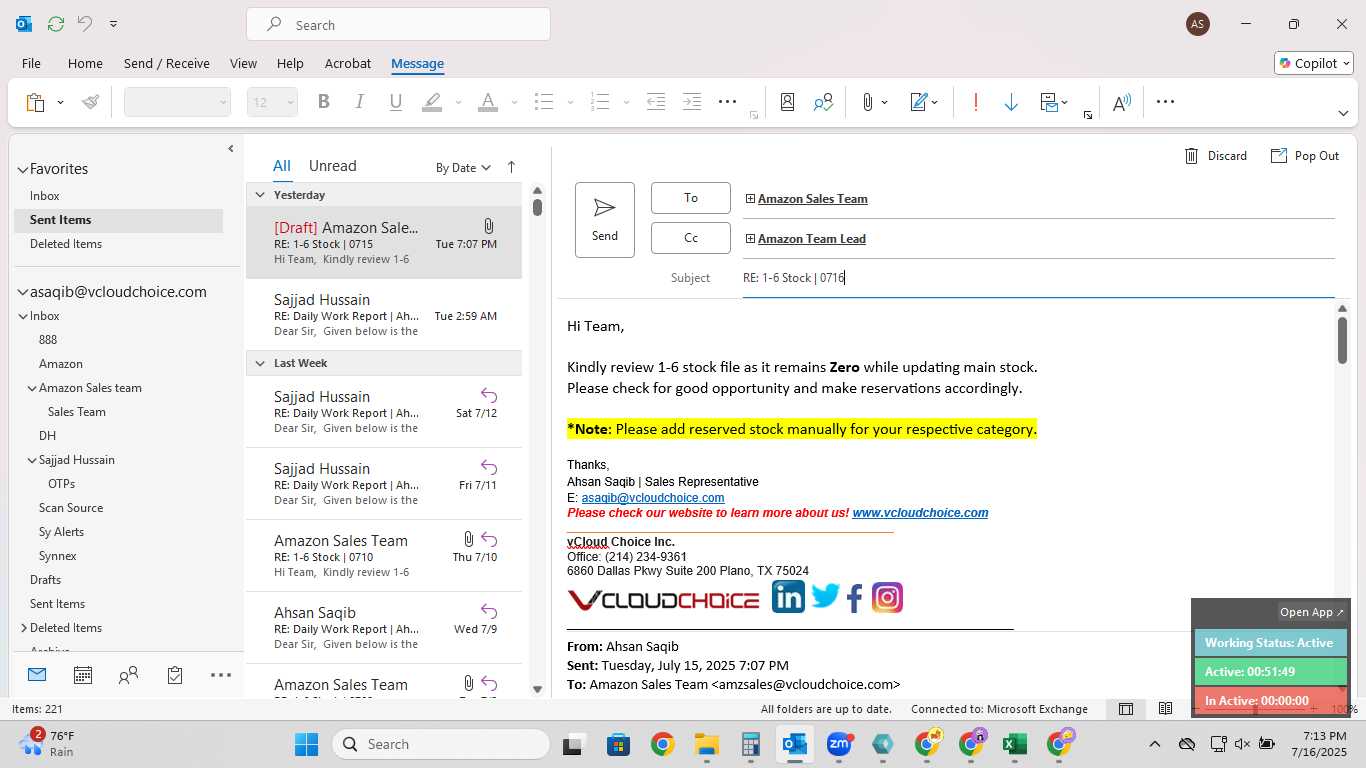Image resolution: width=1366 pixels, height=768 pixels.
Task: Open the Acrobat tab
Action: tap(348, 63)
